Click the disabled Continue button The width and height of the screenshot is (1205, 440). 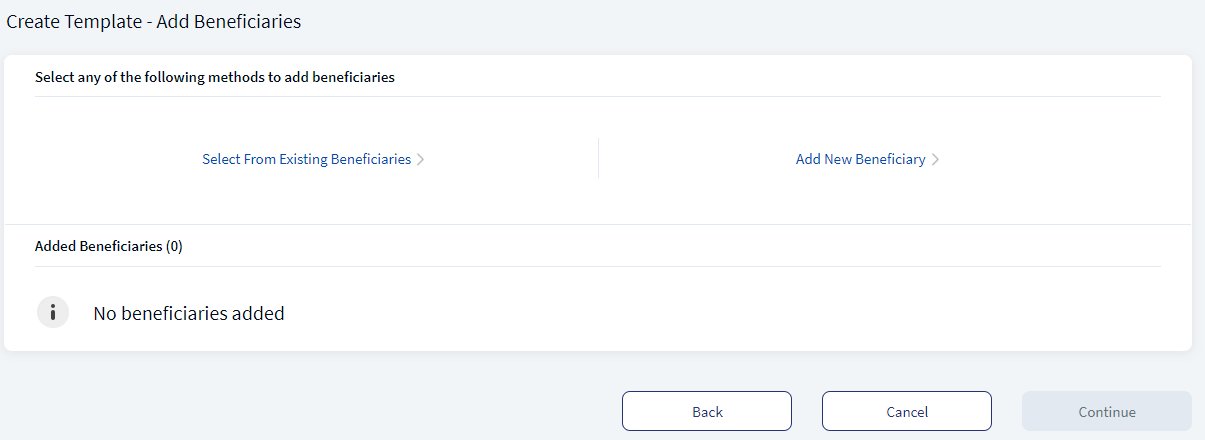click(x=1107, y=411)
